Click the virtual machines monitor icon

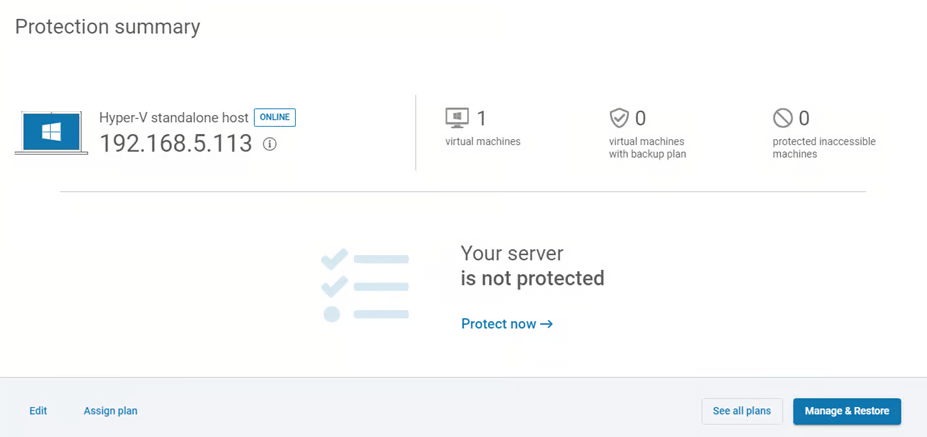pos(457,118)
